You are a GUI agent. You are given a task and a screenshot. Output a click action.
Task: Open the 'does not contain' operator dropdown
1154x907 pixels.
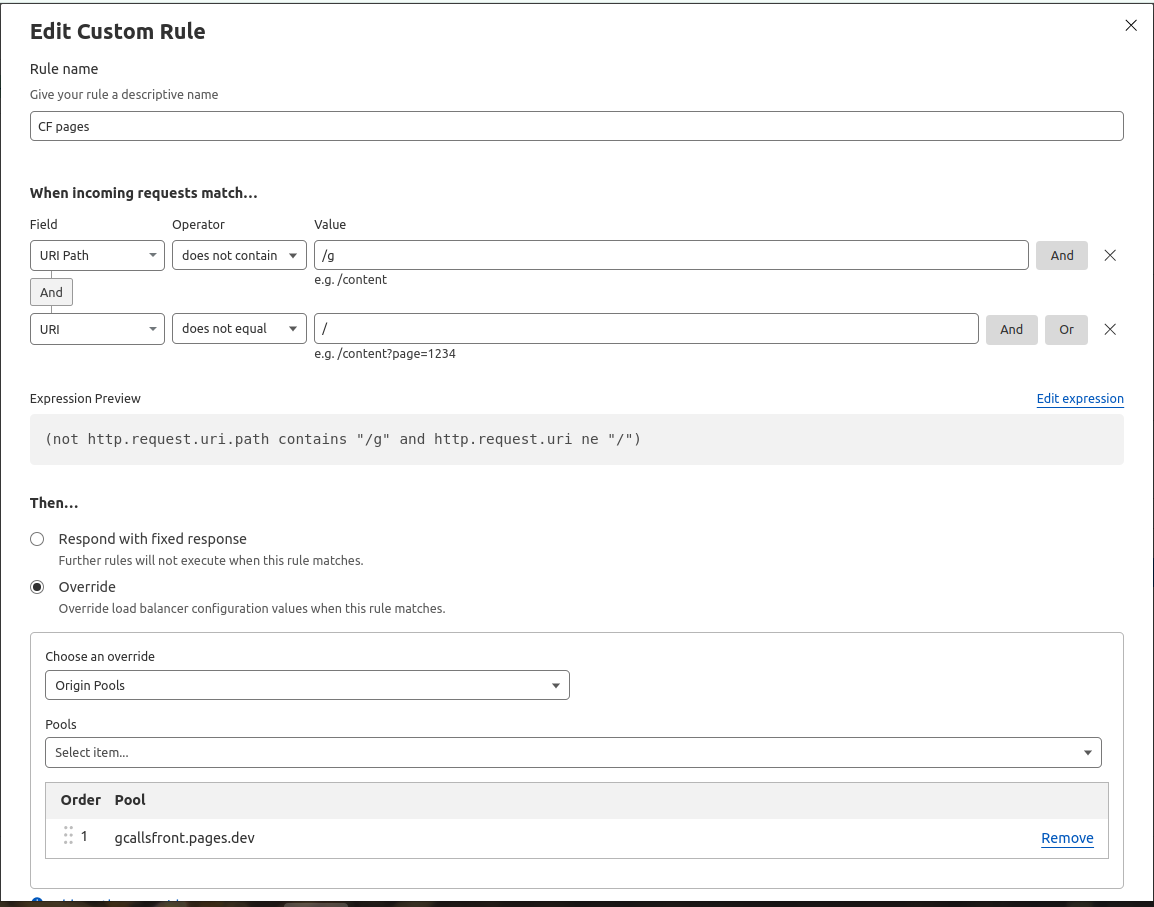(239, 255)
